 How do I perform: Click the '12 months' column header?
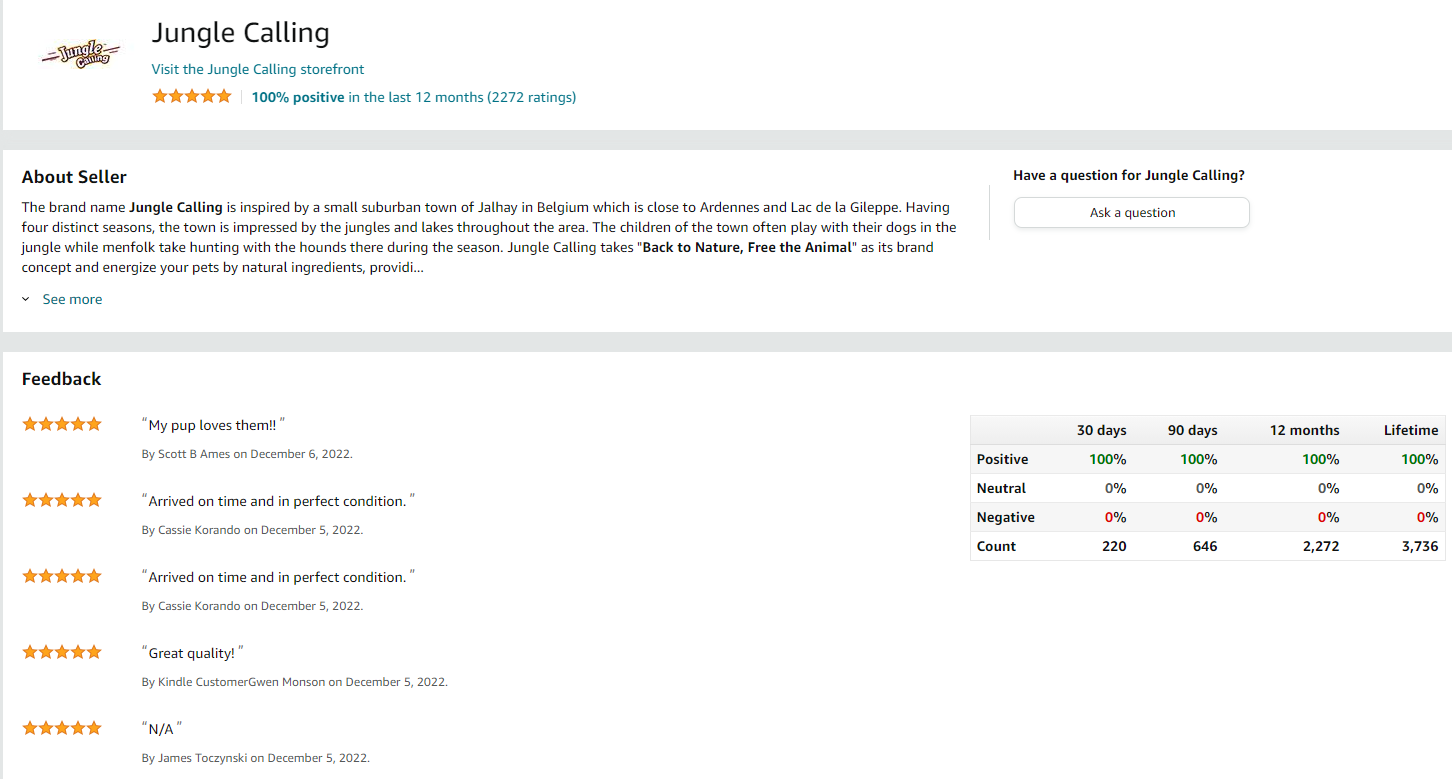[1304, 430]
